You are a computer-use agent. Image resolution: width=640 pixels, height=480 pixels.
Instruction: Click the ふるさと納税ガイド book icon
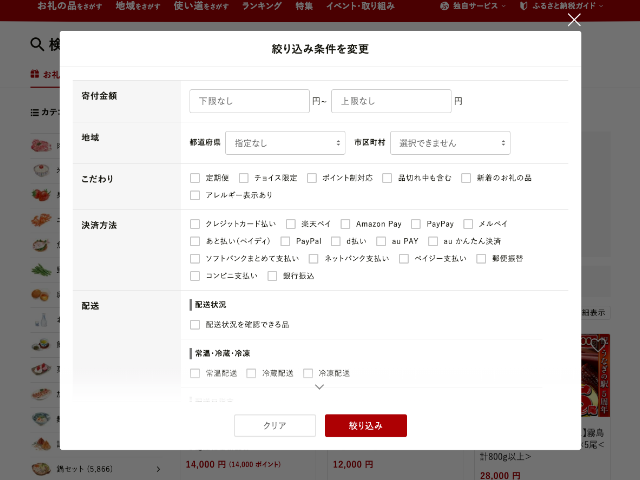pos(523,6)
